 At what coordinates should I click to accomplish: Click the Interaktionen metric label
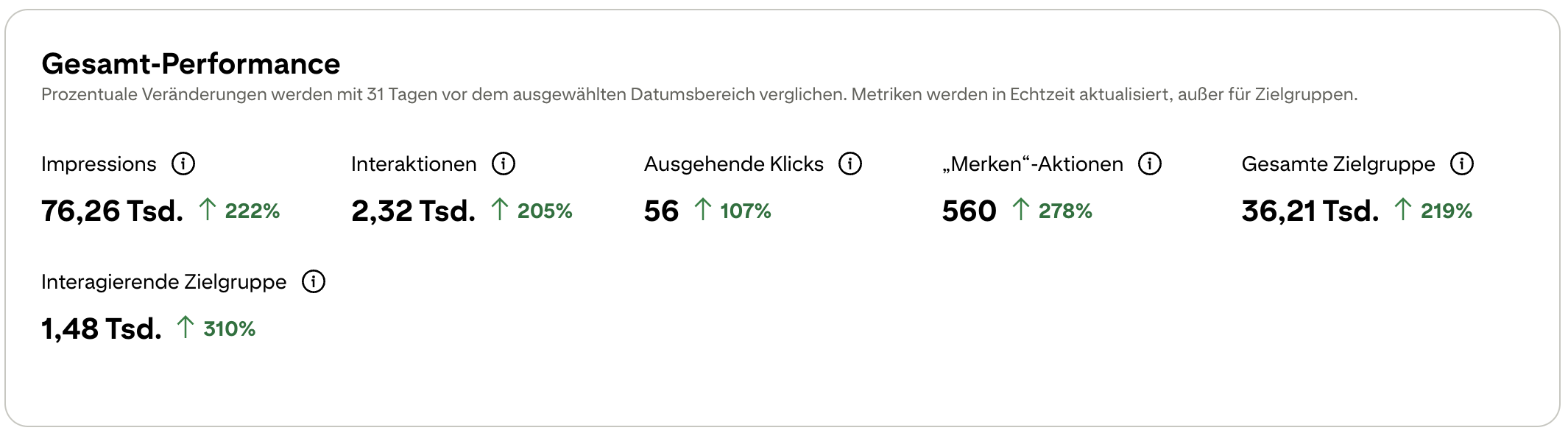click(x=414, y=163)
